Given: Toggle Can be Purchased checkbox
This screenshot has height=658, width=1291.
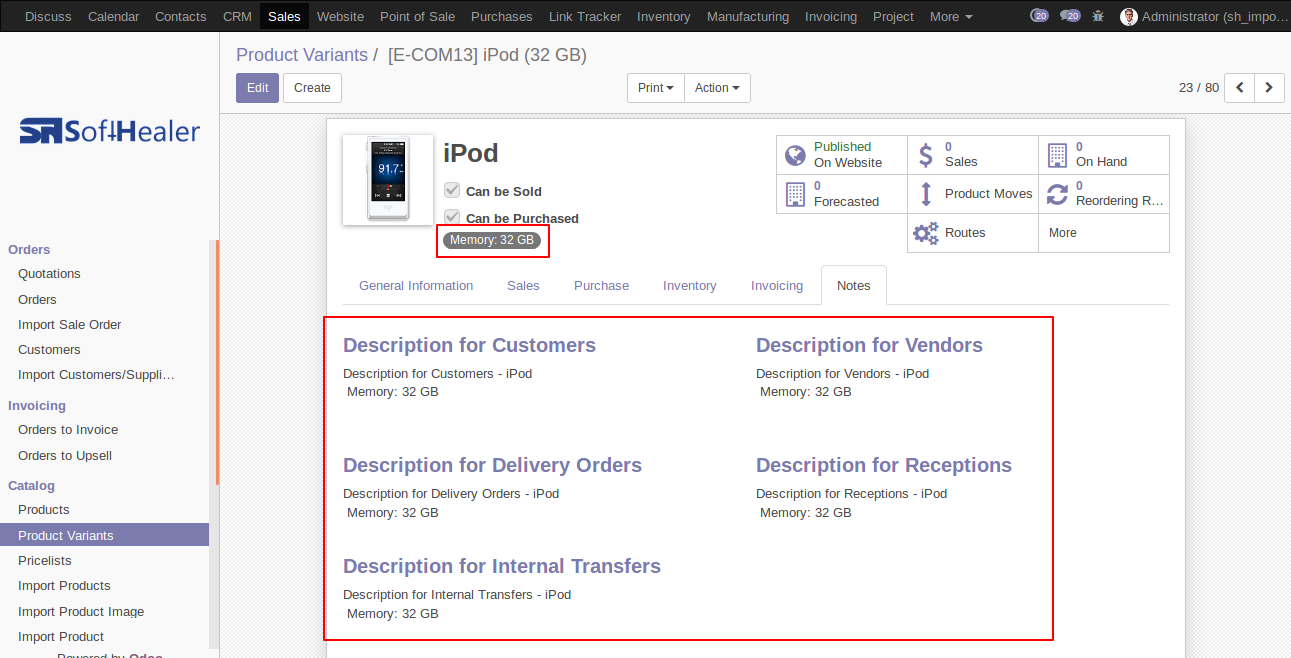Looking at the screenshot, I should [452, 217].
